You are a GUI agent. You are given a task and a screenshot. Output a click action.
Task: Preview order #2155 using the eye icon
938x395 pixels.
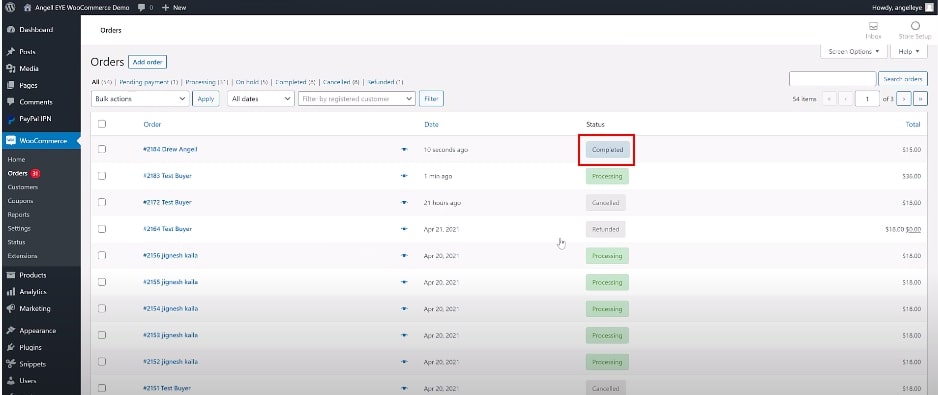pos(404,282)
